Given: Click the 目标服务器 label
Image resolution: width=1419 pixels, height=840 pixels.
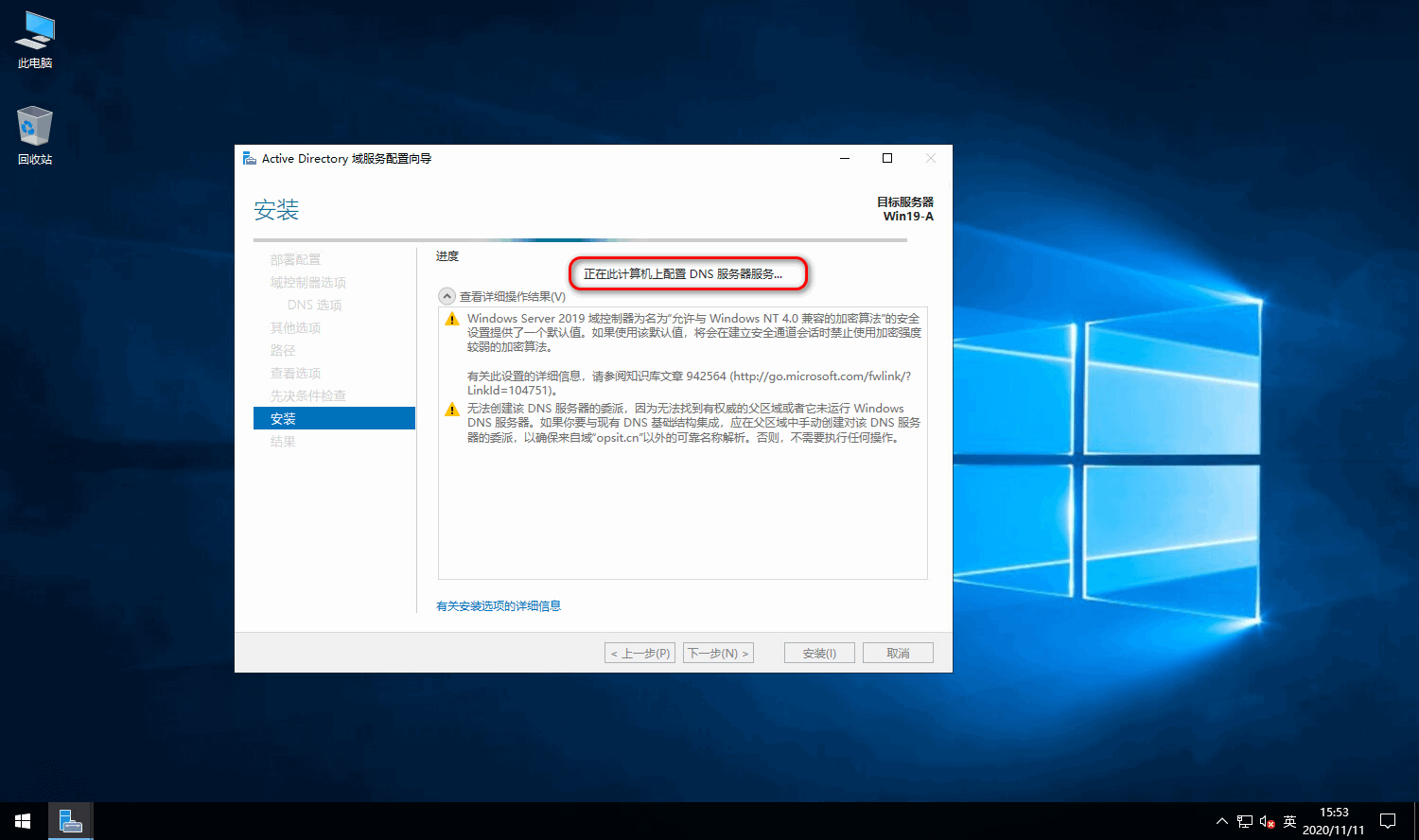Looking at the screenshot, I should (x=905, y=202).
